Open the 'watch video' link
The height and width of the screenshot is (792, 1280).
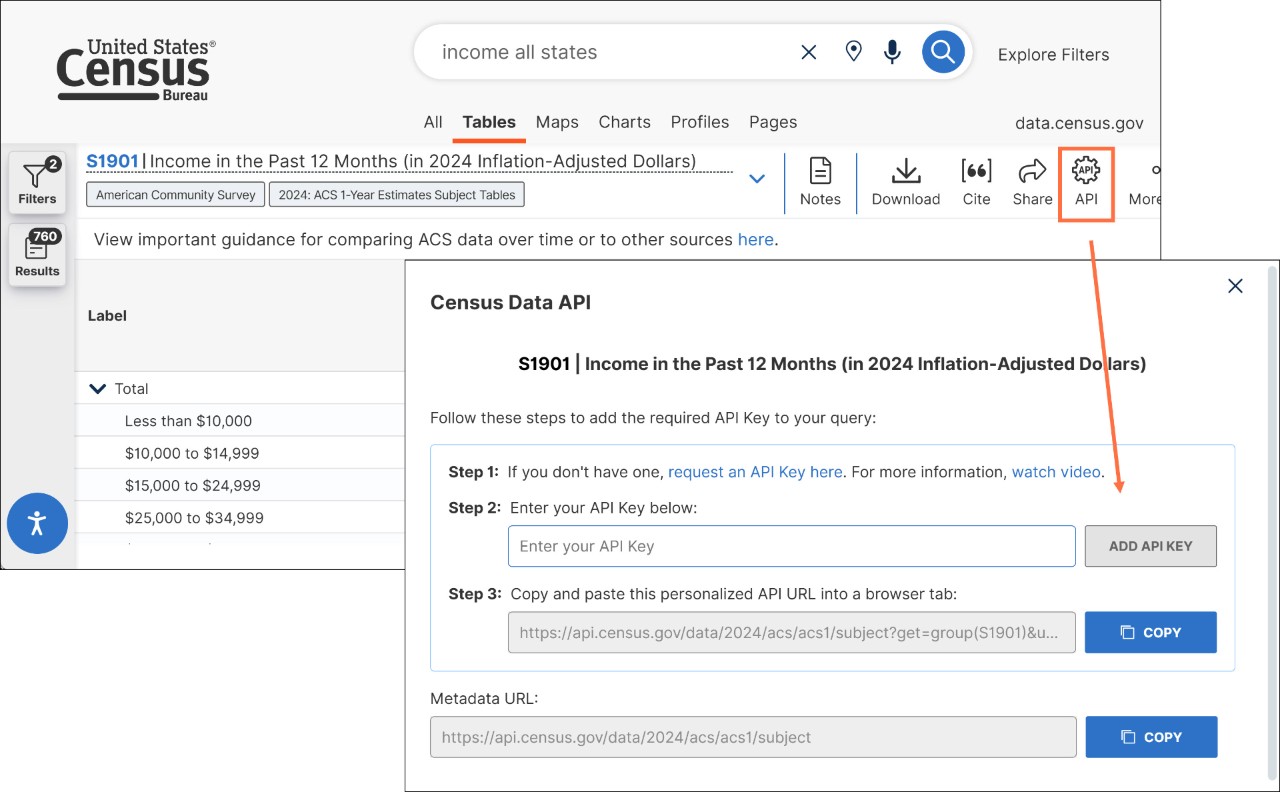[1056, 472]
